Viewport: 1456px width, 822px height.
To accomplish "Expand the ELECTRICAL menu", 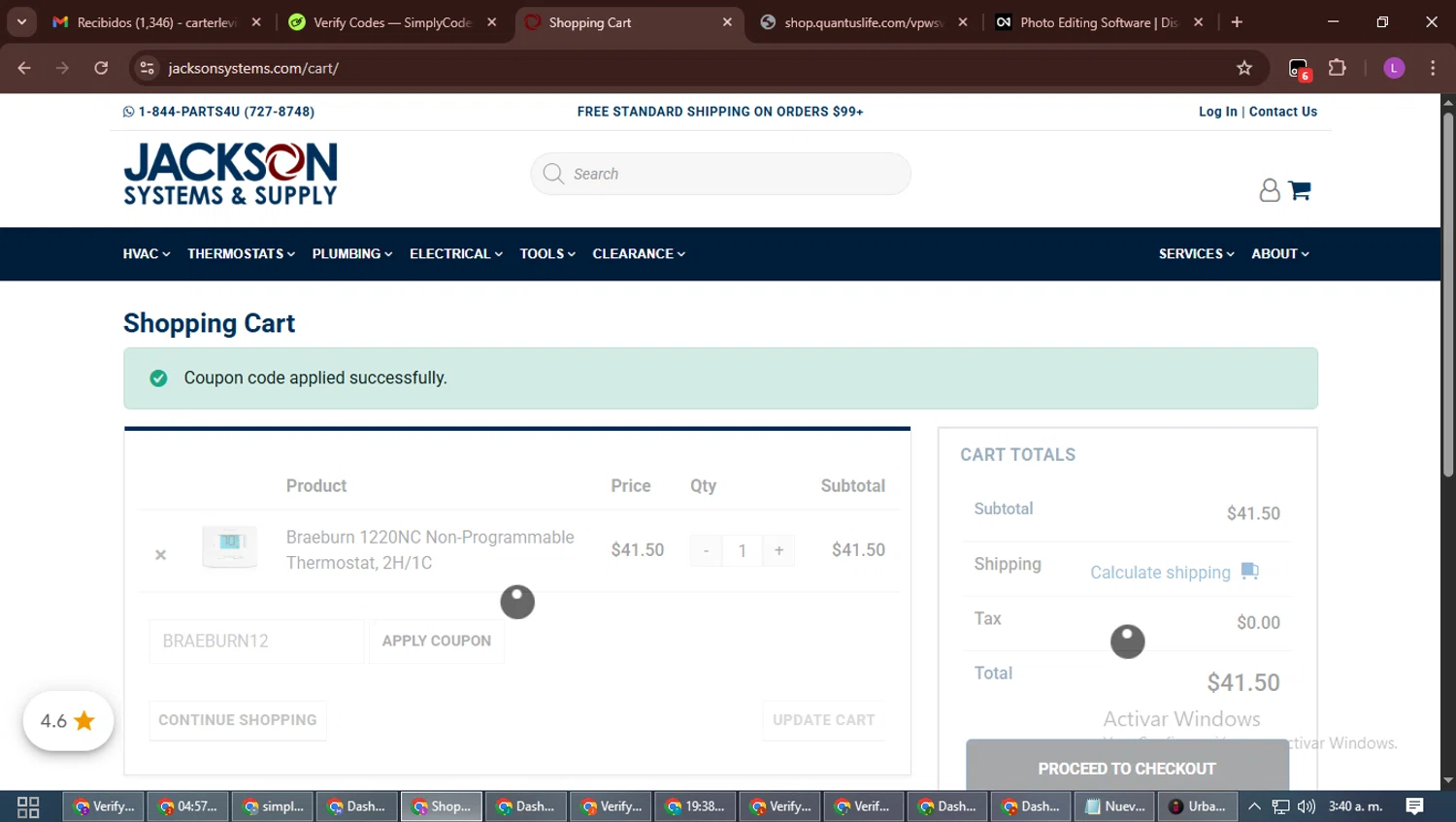I will click(456, 254).
